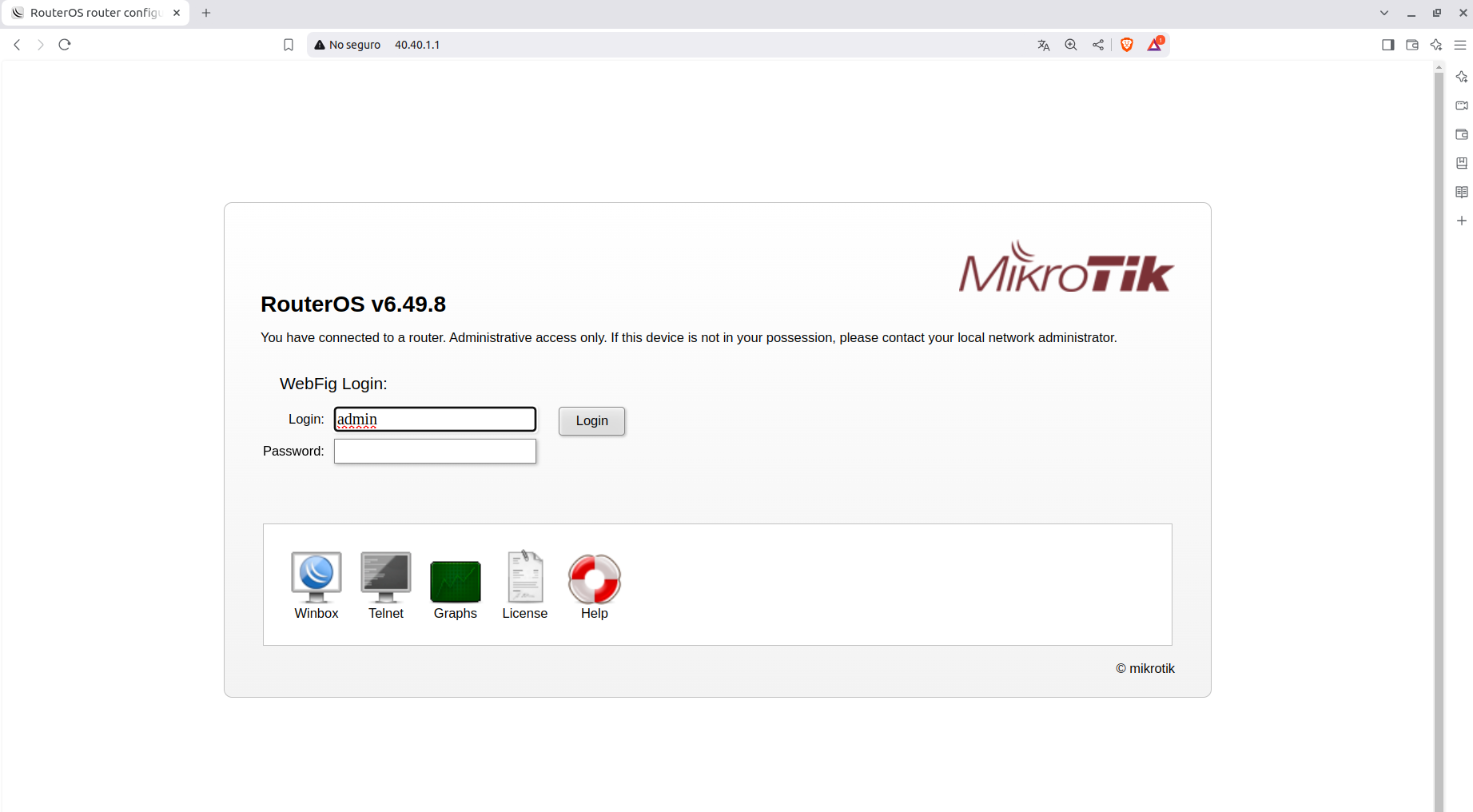Open the translate page icon

[1044, 45]
